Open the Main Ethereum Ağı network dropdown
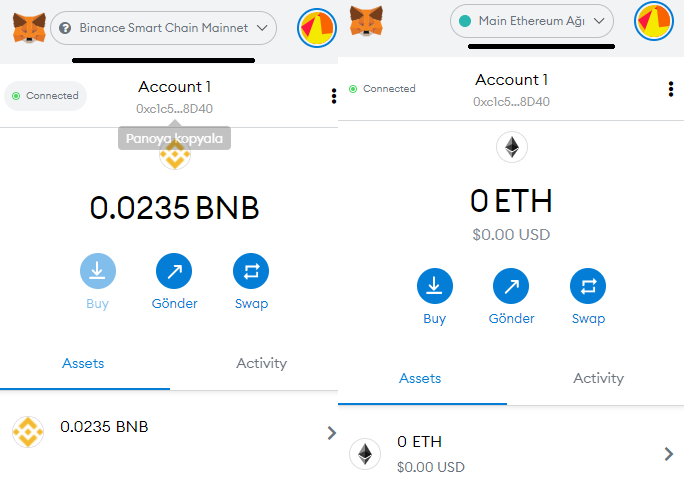This screenshot has width=684, height=503. tap(532, 21)
